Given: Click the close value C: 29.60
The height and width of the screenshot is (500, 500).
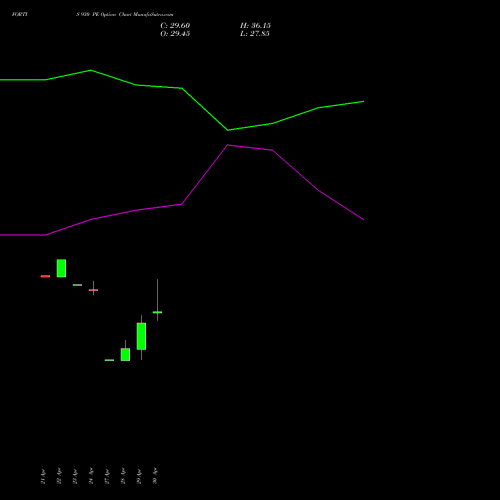Looking at the screenshot, I should [x=175, y=26].
